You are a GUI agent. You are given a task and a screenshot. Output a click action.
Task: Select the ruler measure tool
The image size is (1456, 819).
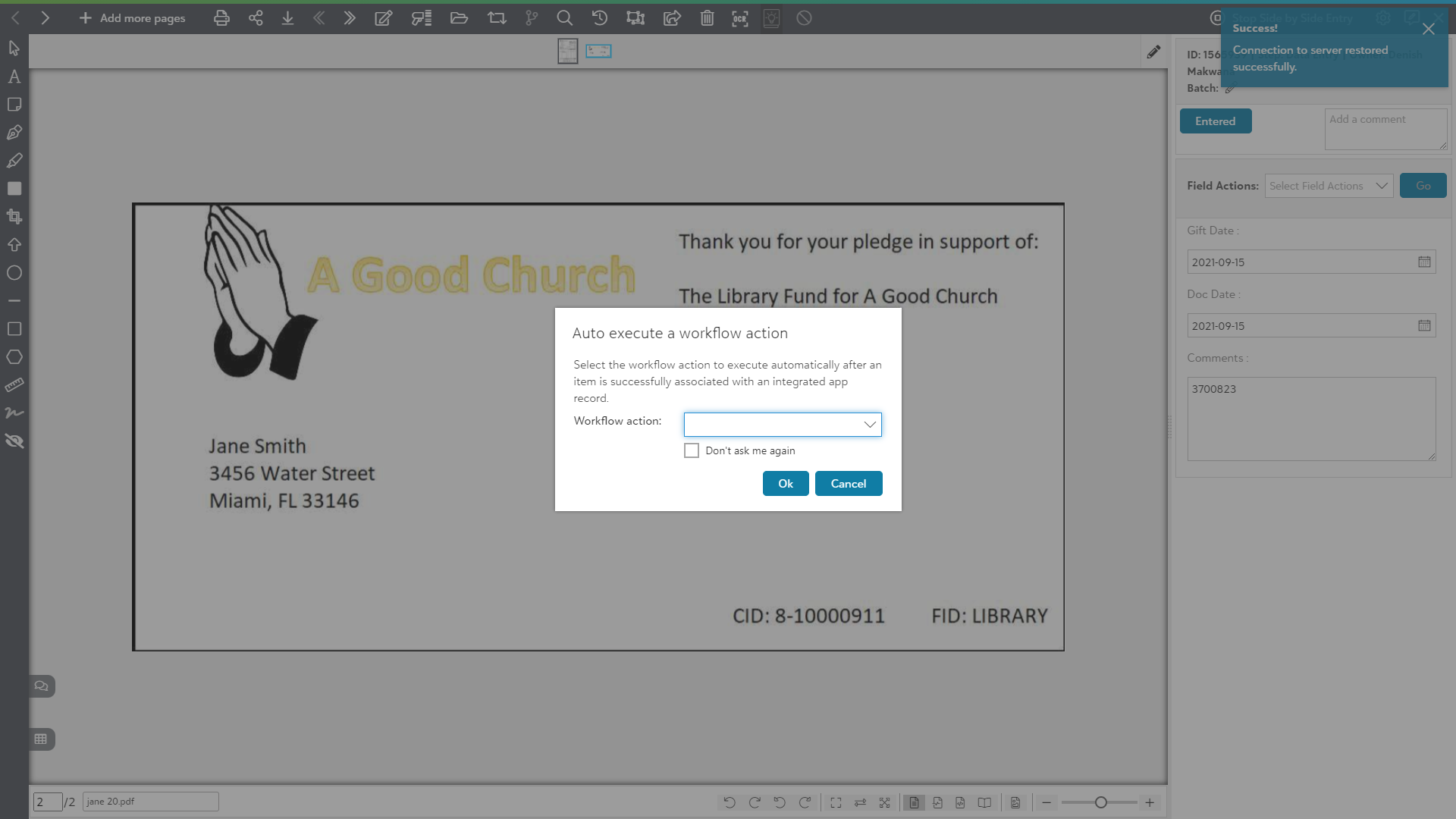(x=14, y=385)
